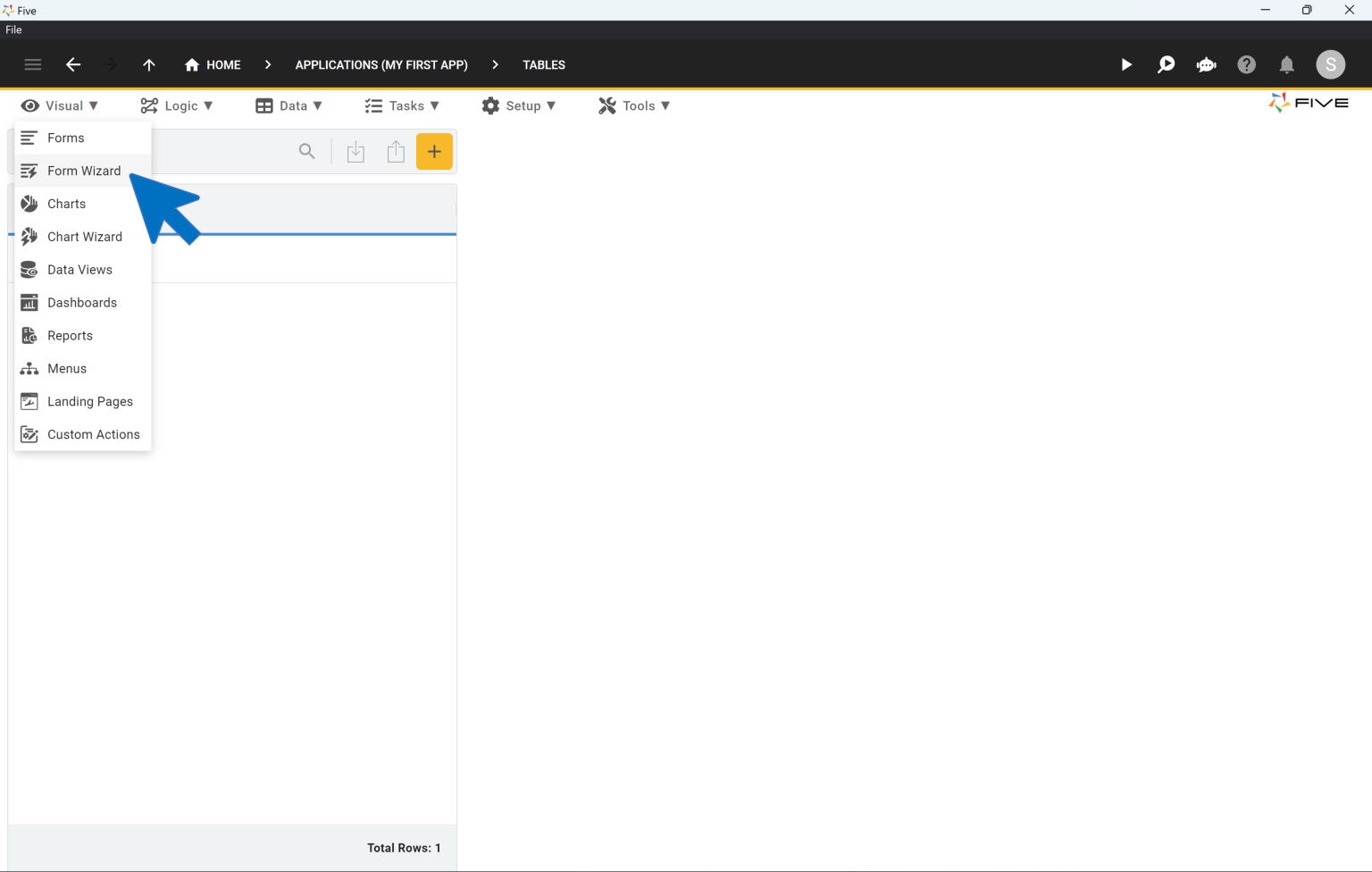Click the search magnifier icon
The image size is (1372, 872).
click(x=306, y=152)
